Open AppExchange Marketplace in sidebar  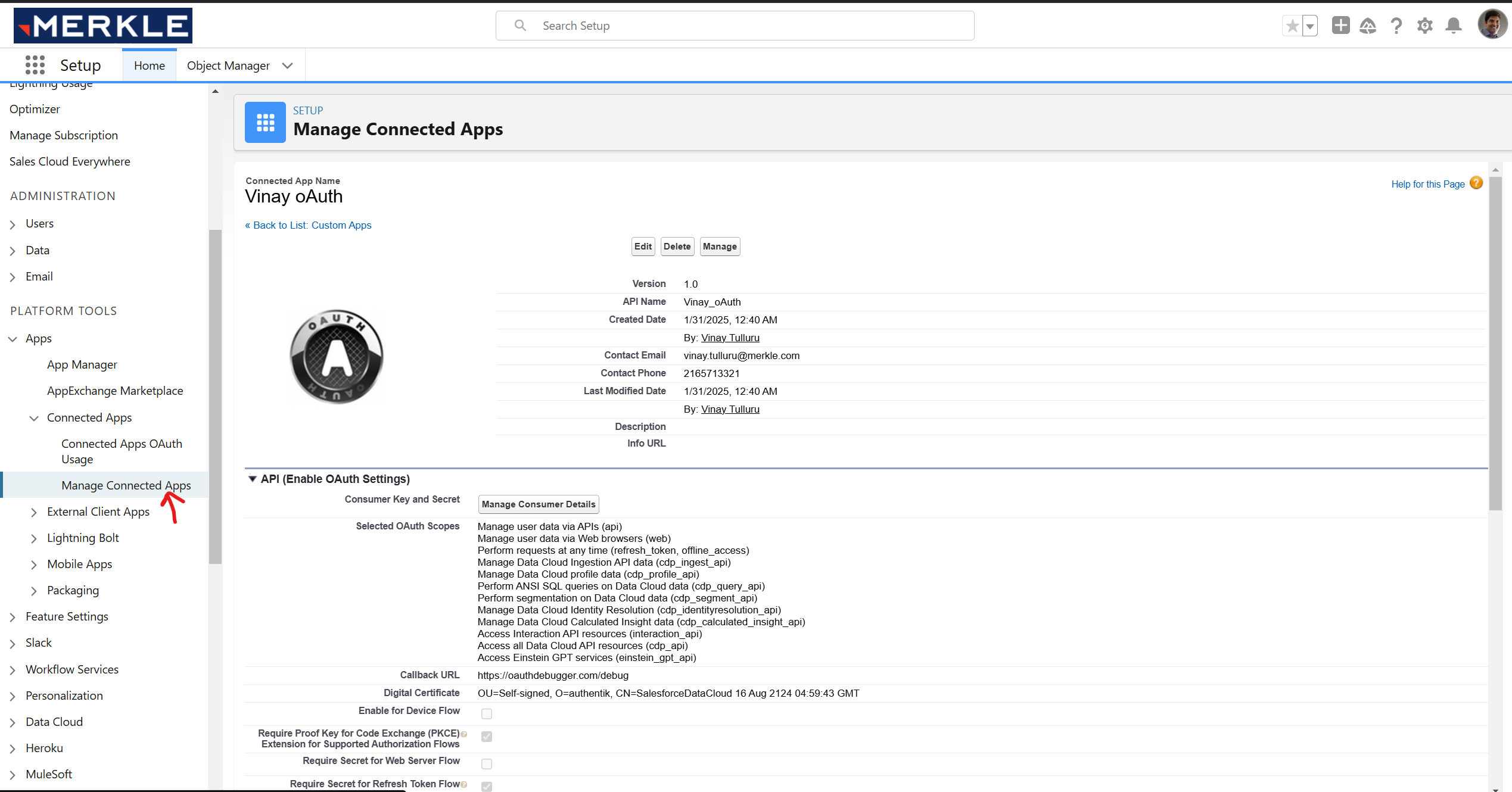[x=115, y=391]
